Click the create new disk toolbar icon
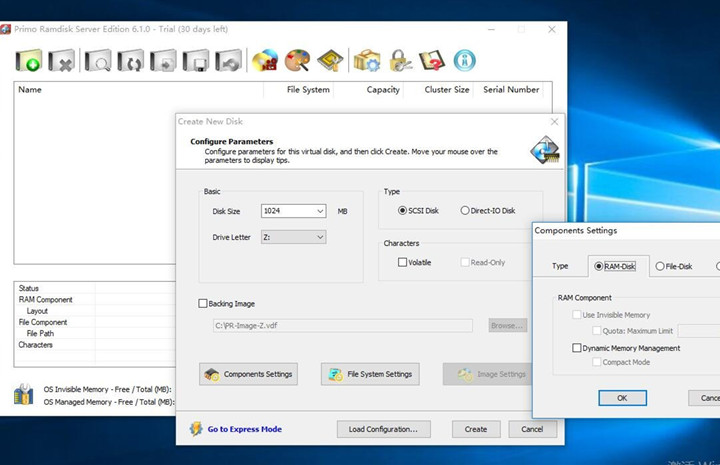The width and height of the screenshot is (720, 465). click(x=29, y=61)
